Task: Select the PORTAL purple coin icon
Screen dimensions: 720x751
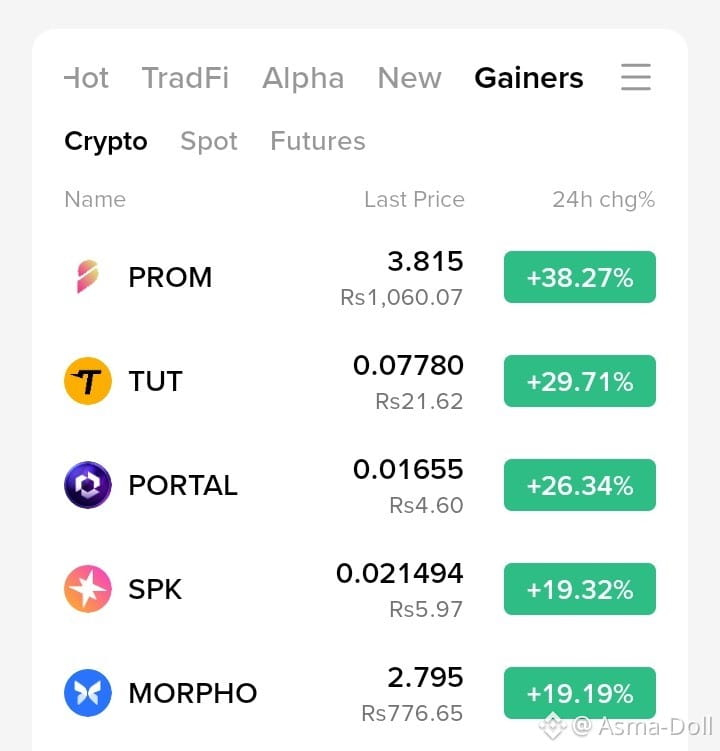Action: pyautogui.click(x=88, y=485)
